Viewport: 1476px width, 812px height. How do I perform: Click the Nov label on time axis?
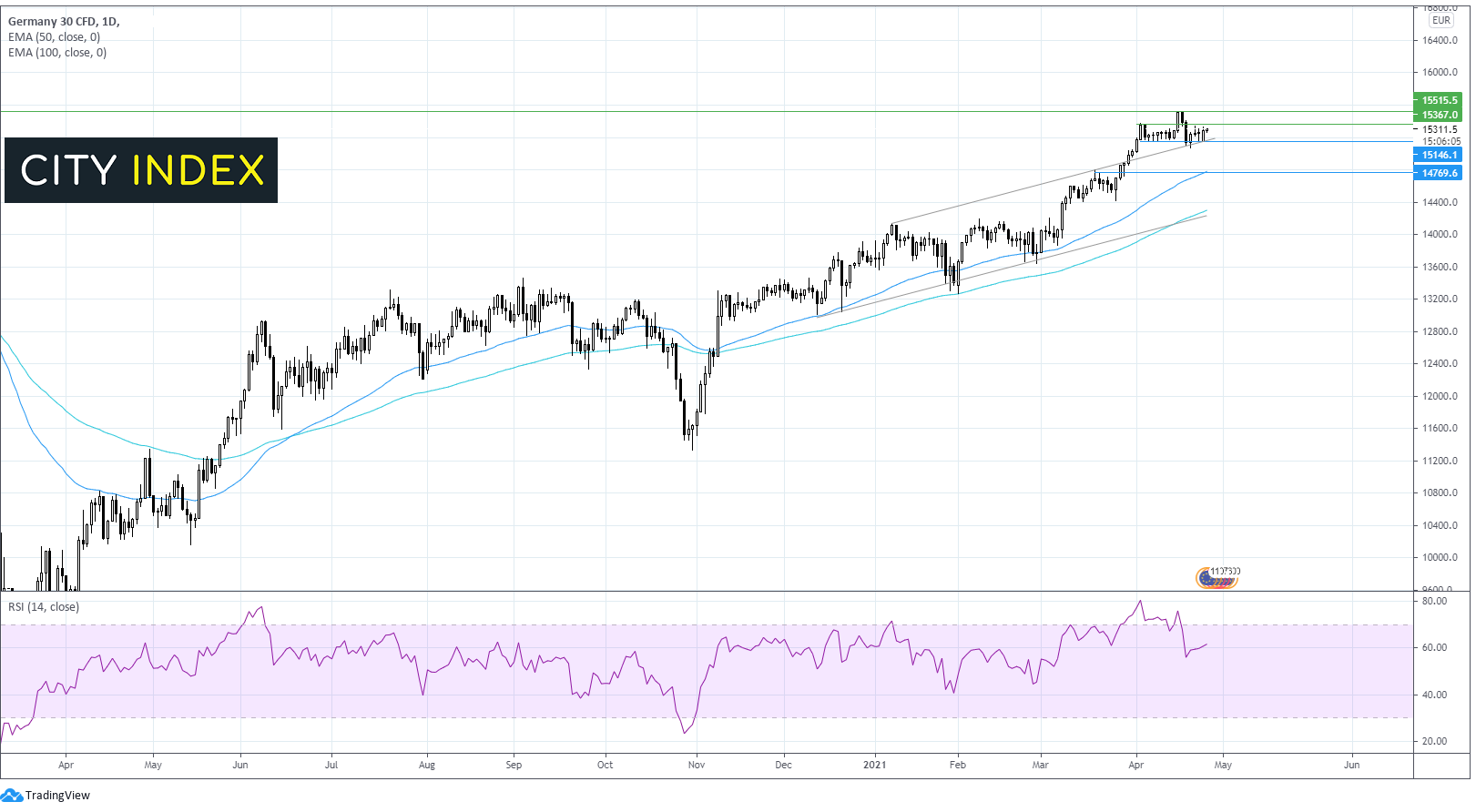pyautogui.click(x=697, y=765)
